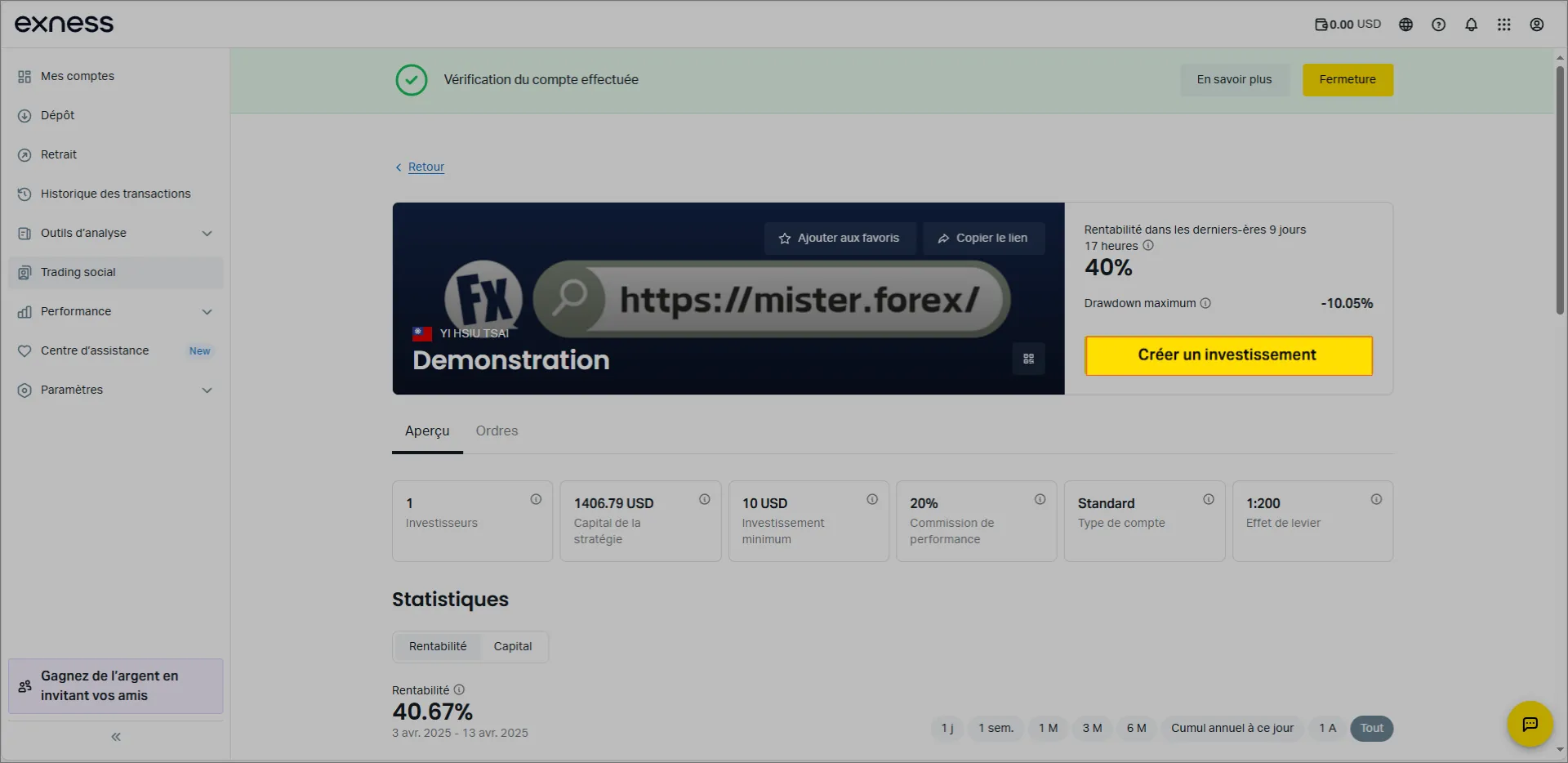Click the green verification check icon

(412, 80)
